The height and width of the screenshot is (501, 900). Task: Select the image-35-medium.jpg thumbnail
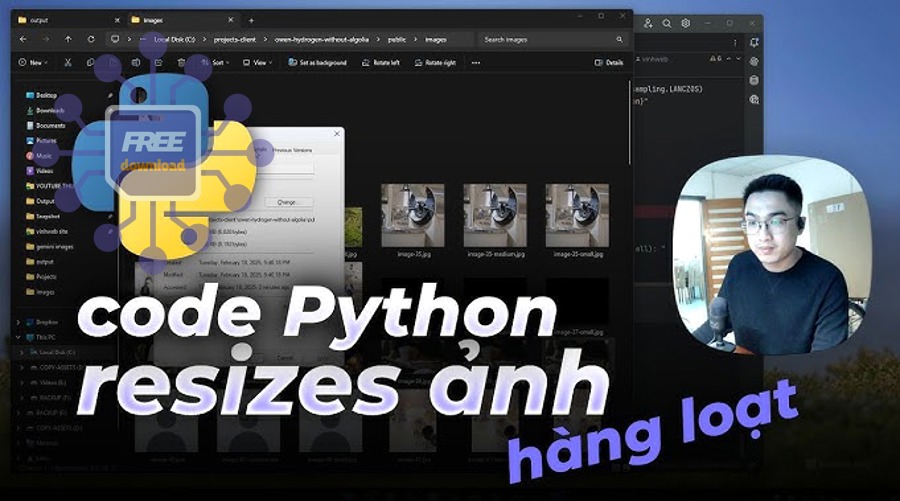coord(494,217)
